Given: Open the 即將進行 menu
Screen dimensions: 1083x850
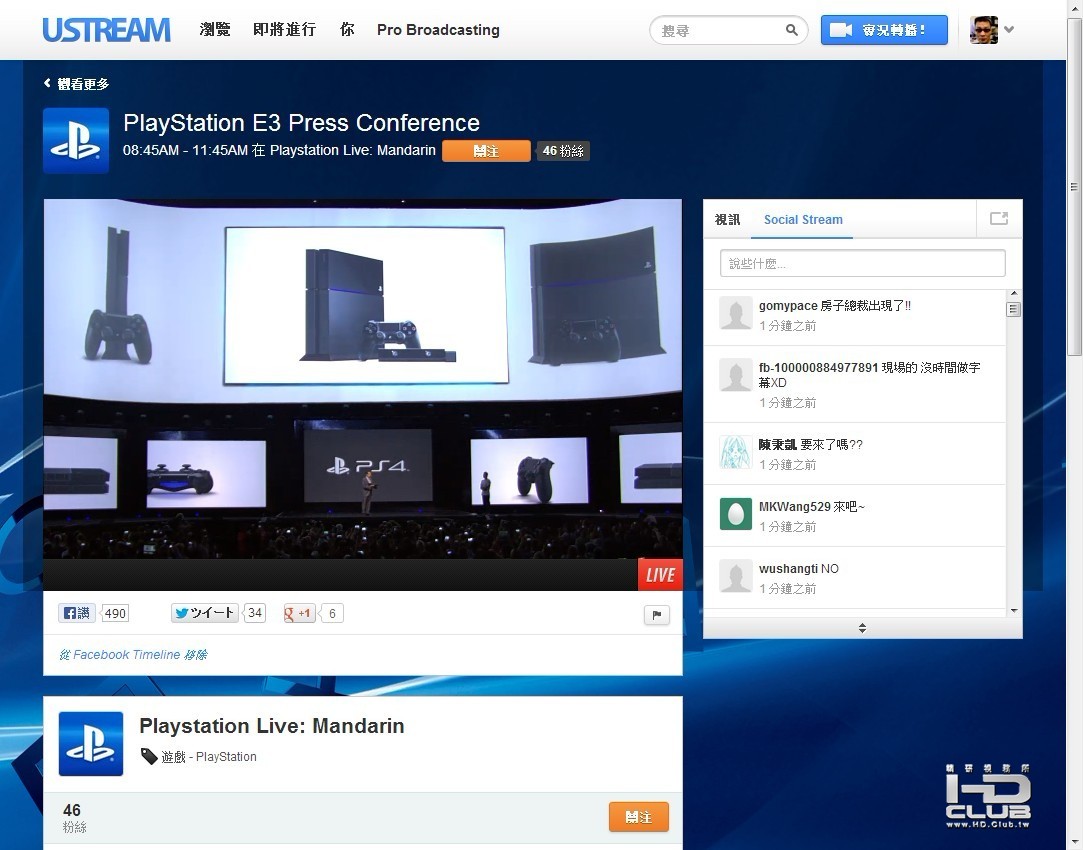Looking at the screenshot, I should coord(285,30).
